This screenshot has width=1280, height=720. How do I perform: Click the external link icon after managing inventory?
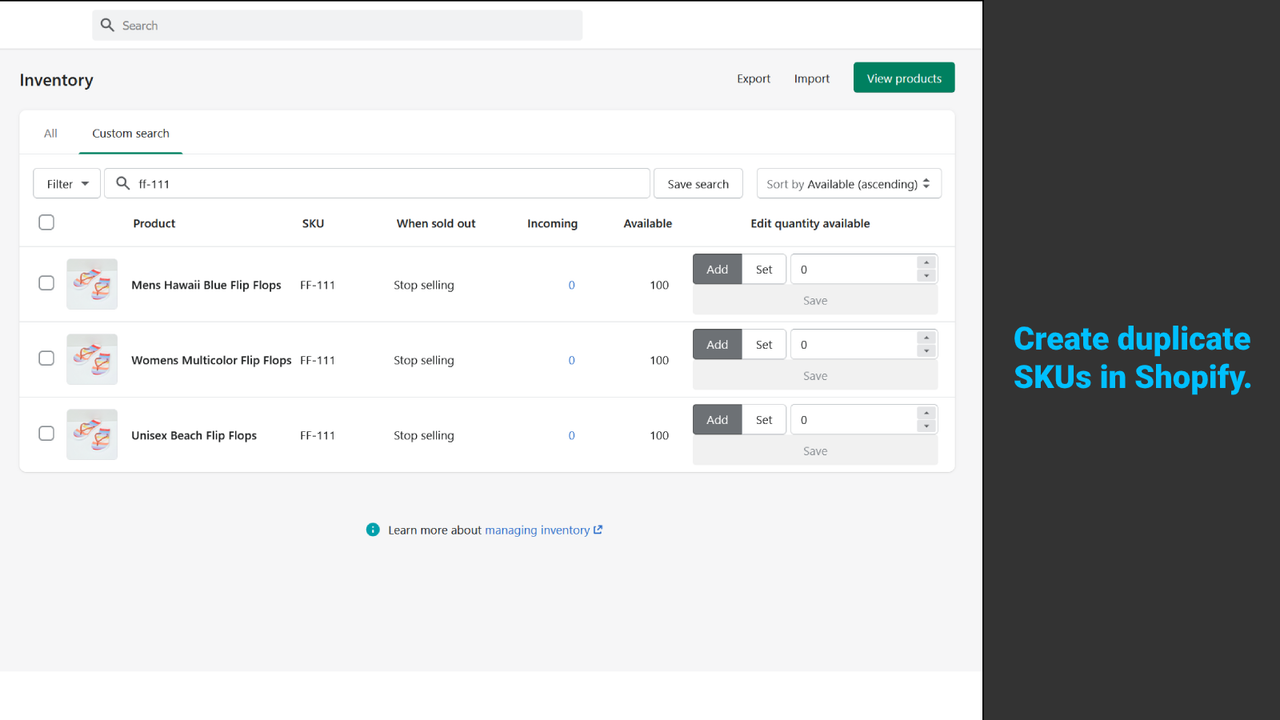pyautogui.click(x=598, y=529)
